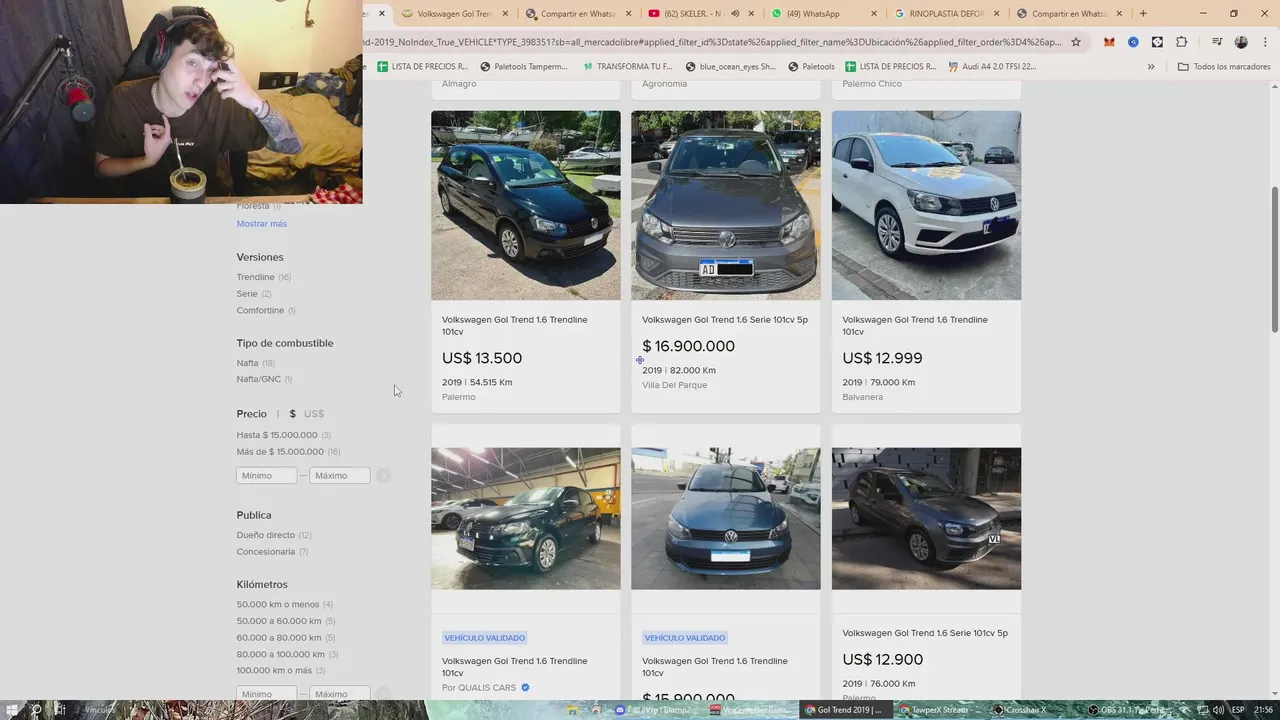Viewport: 1280px width, 720px height.
Task: Open the taskbar search icon
Action: coord(36,710)
